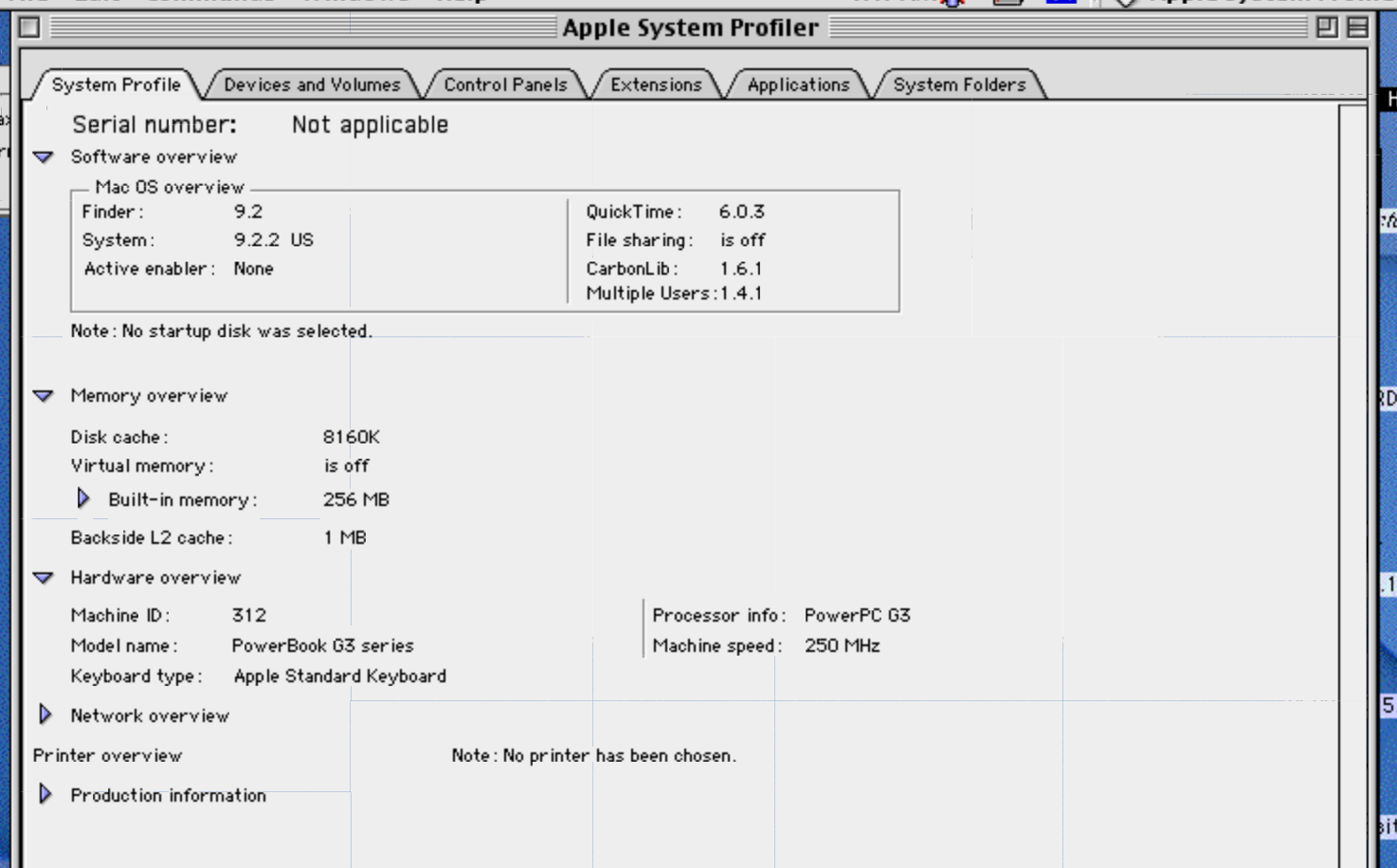The height and width of the screenshot is (868, 1397).
Task: Click the Multiple Users version '1.4.1'
Action: (x=741, y=294)
